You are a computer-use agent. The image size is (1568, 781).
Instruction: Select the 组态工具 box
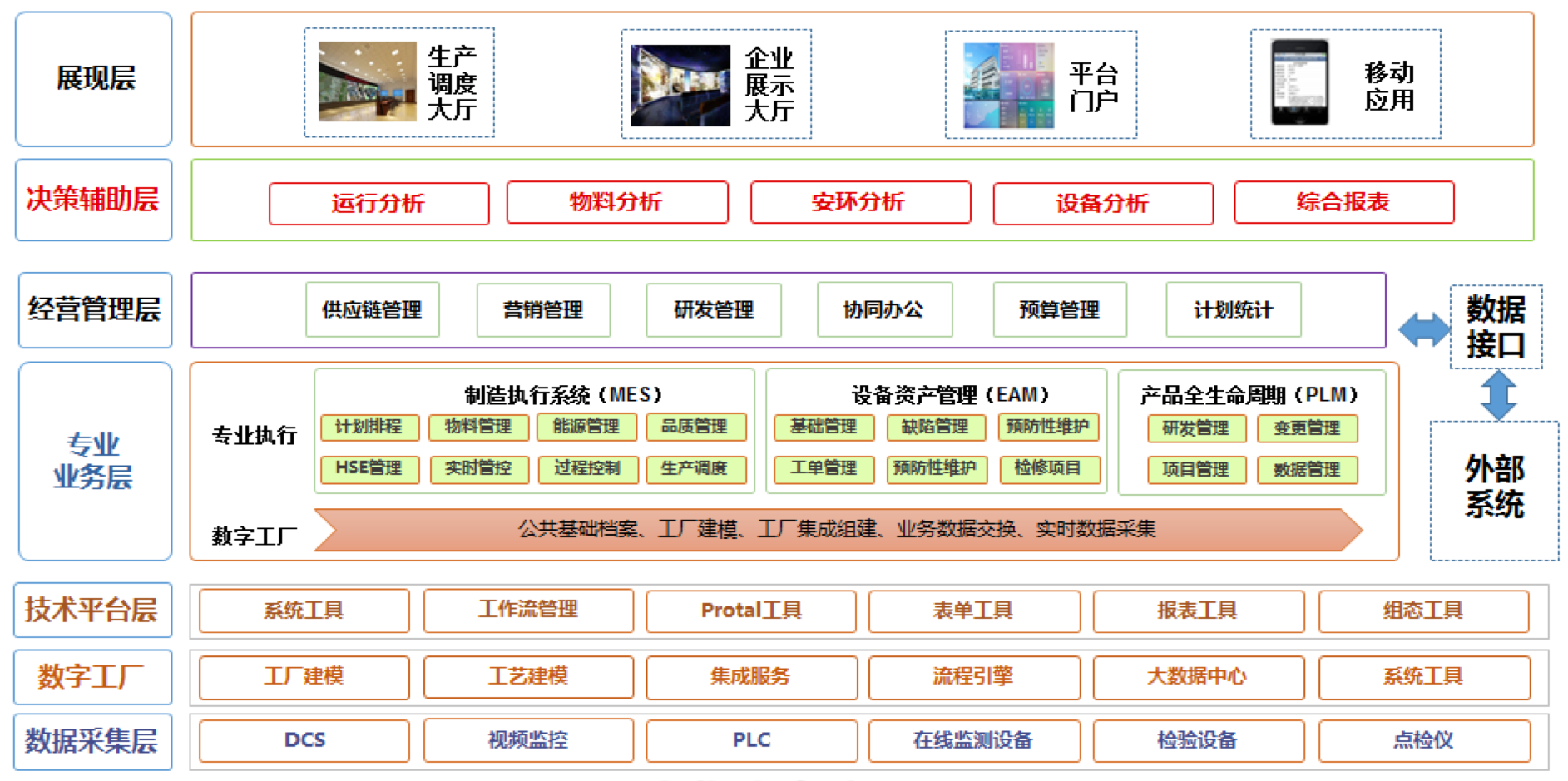[1424, 611]
